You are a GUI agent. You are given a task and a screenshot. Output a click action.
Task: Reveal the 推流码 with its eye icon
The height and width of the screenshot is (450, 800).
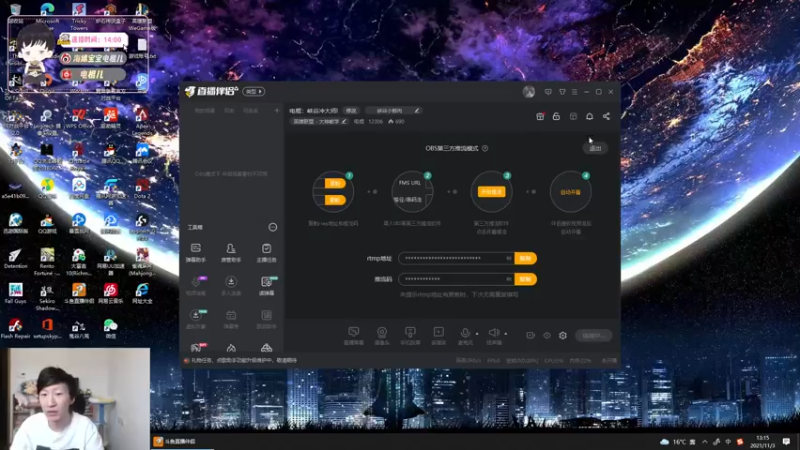click(x=509, y=279)
